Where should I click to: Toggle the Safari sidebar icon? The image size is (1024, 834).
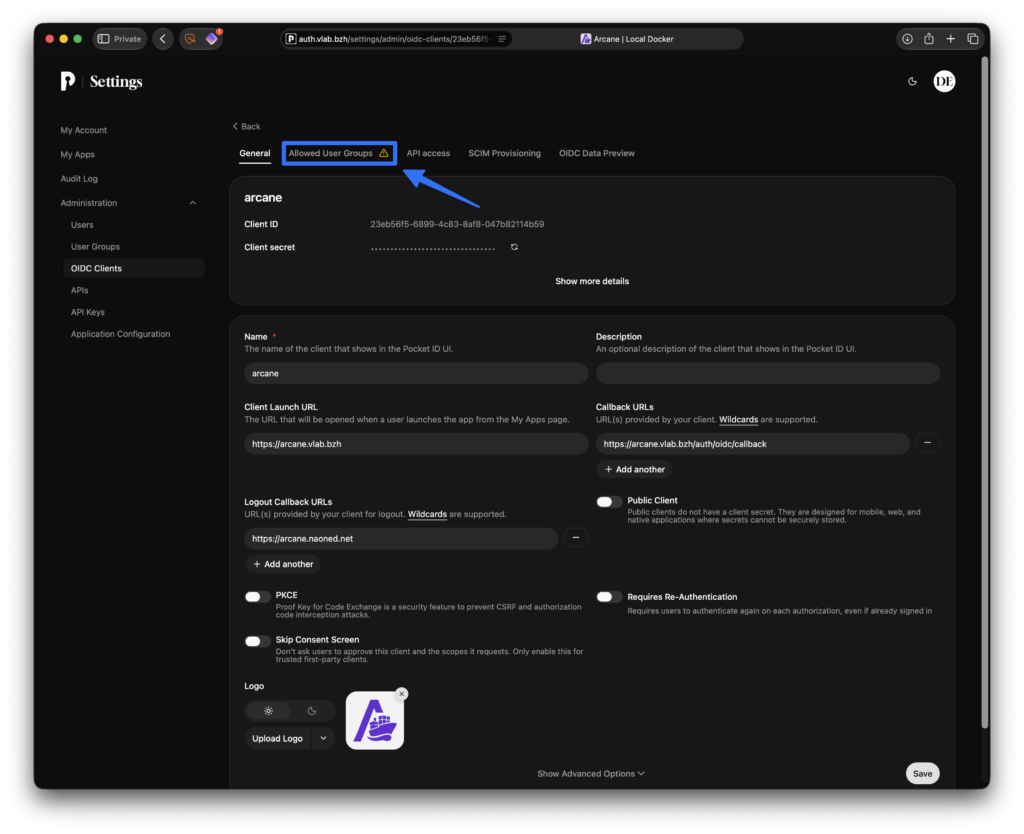coord(103,39)
